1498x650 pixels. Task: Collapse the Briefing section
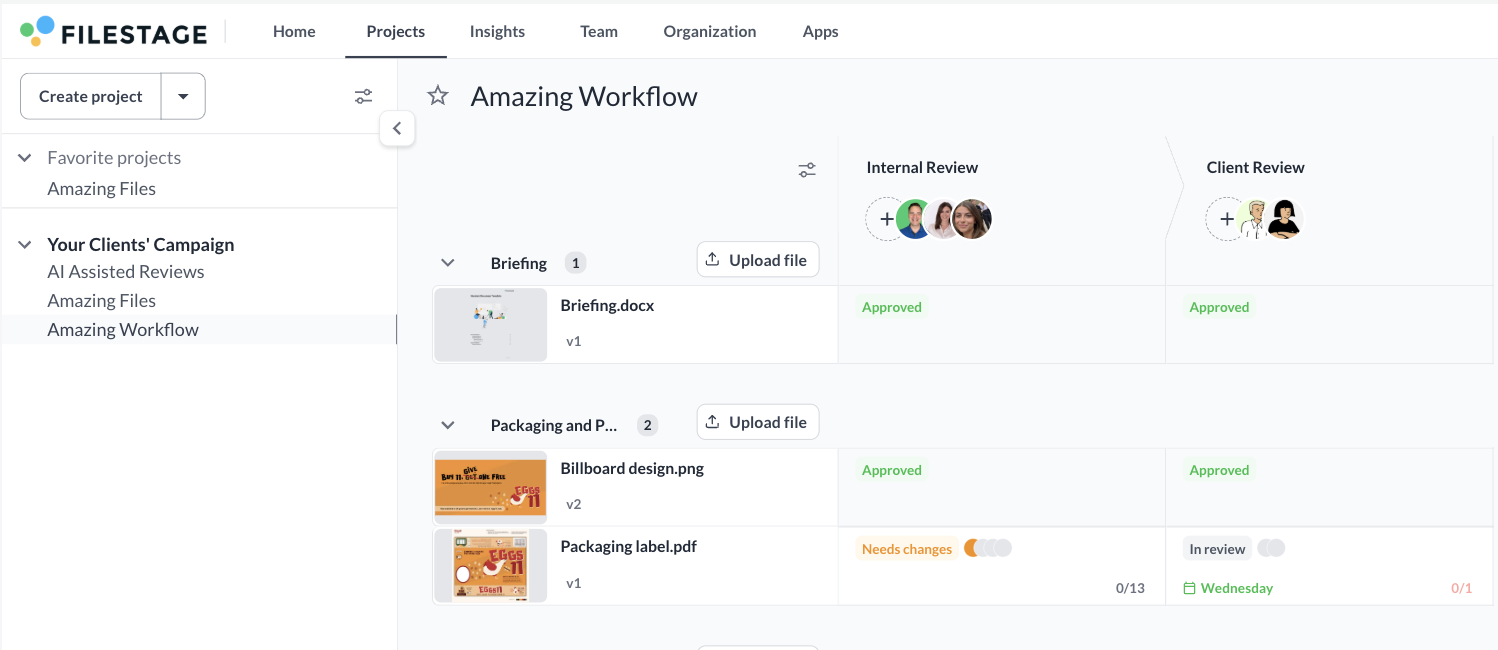pos(448,263)
